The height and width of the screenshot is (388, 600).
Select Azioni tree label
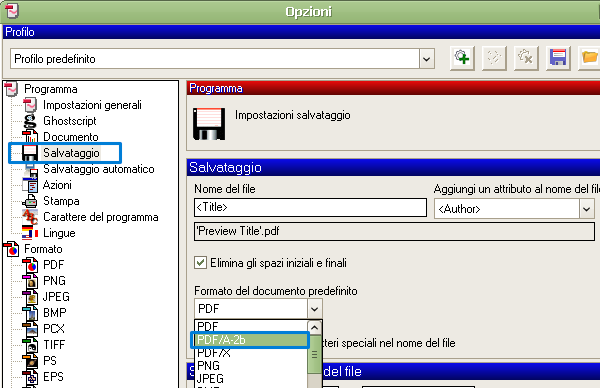click(57, 185)
